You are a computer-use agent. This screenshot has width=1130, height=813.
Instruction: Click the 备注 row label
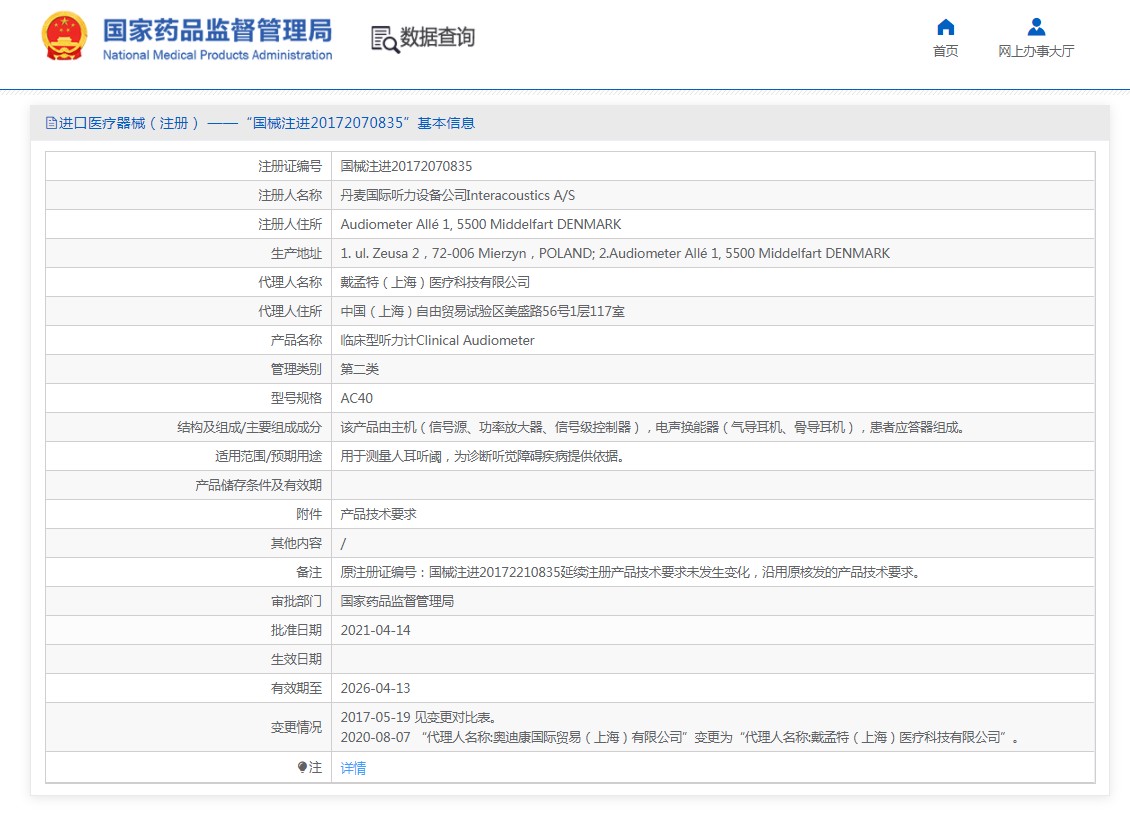[309, 572]
